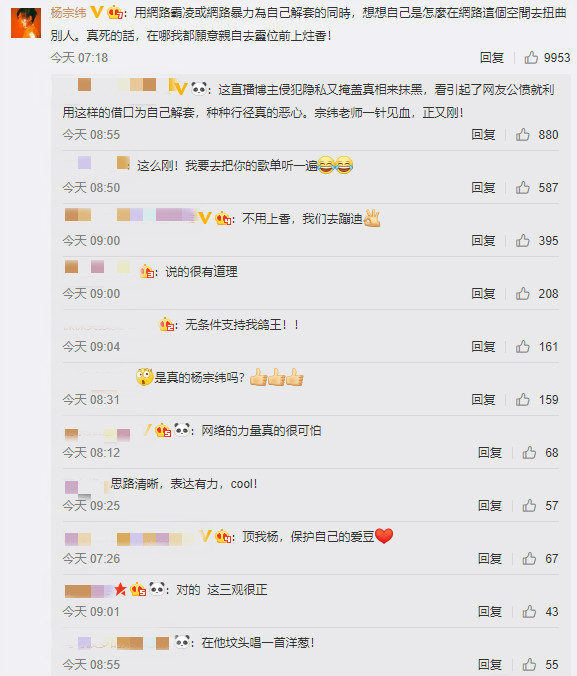The height and width of the screenshot is (676, 577).
Task: Thumbs-up the 说的很有道理 comment
Action: [523, 294]
